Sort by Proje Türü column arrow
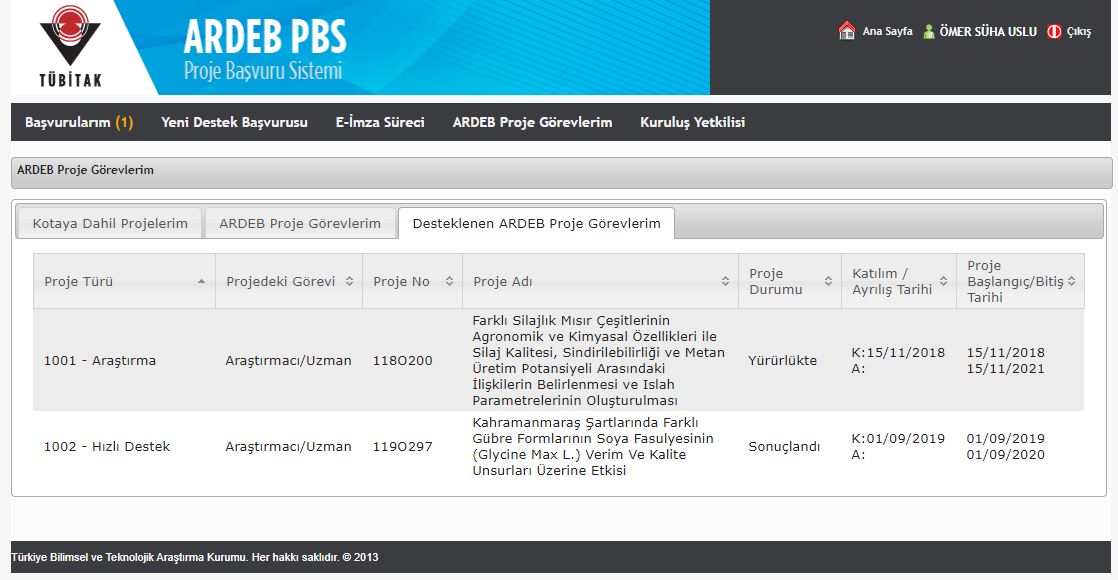This screenshot has width=1118, height=580. coord(202,281)
